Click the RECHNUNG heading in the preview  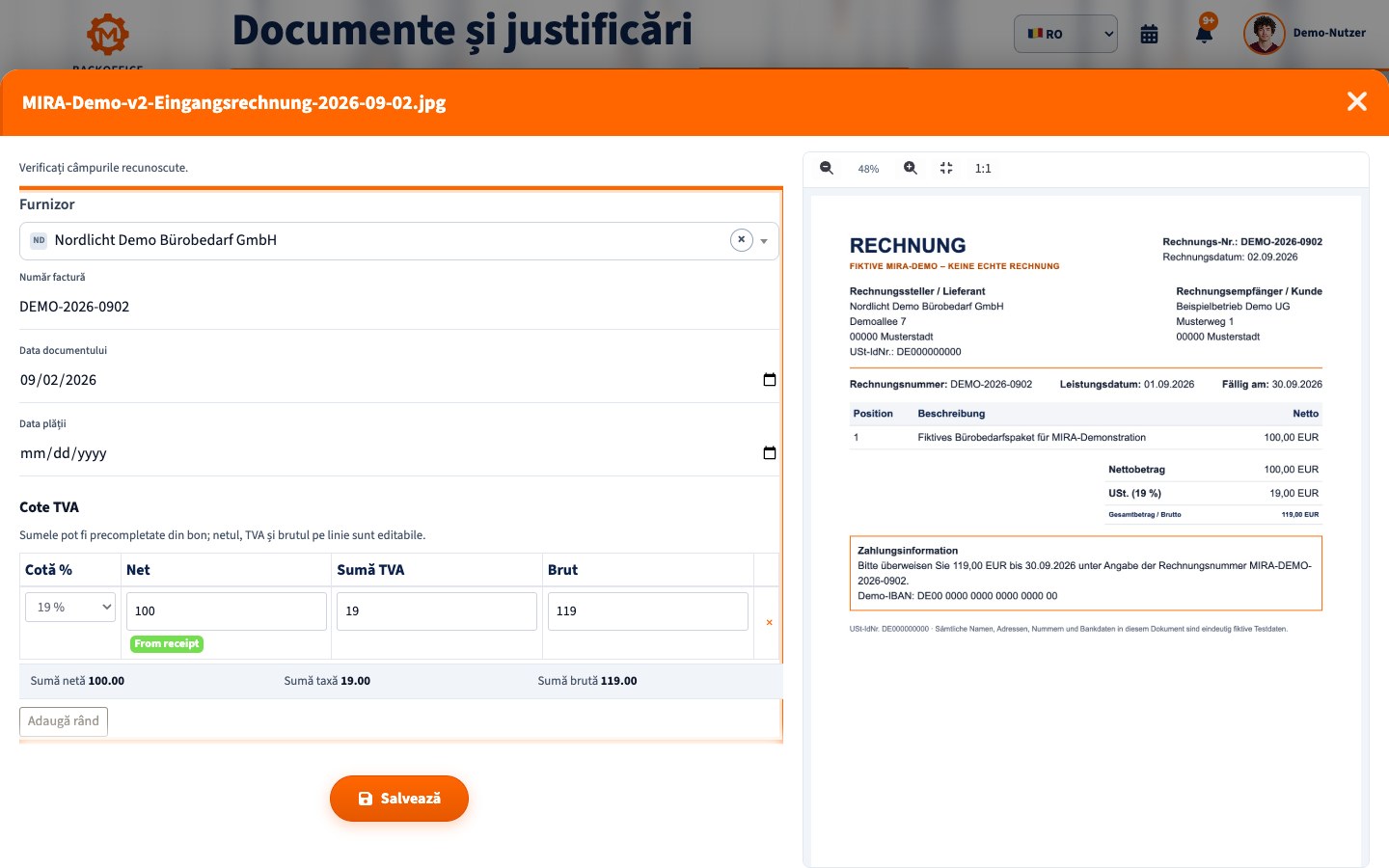click(908, 245)
